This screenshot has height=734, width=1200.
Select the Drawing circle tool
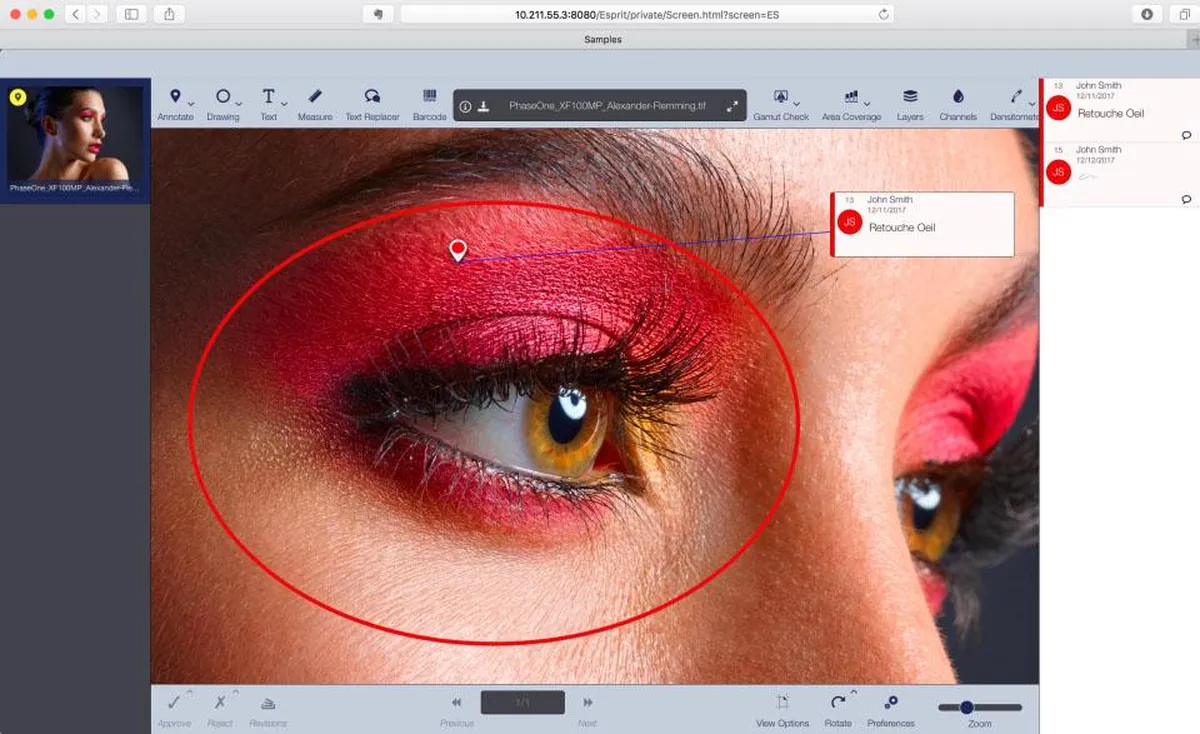point(222,97)
